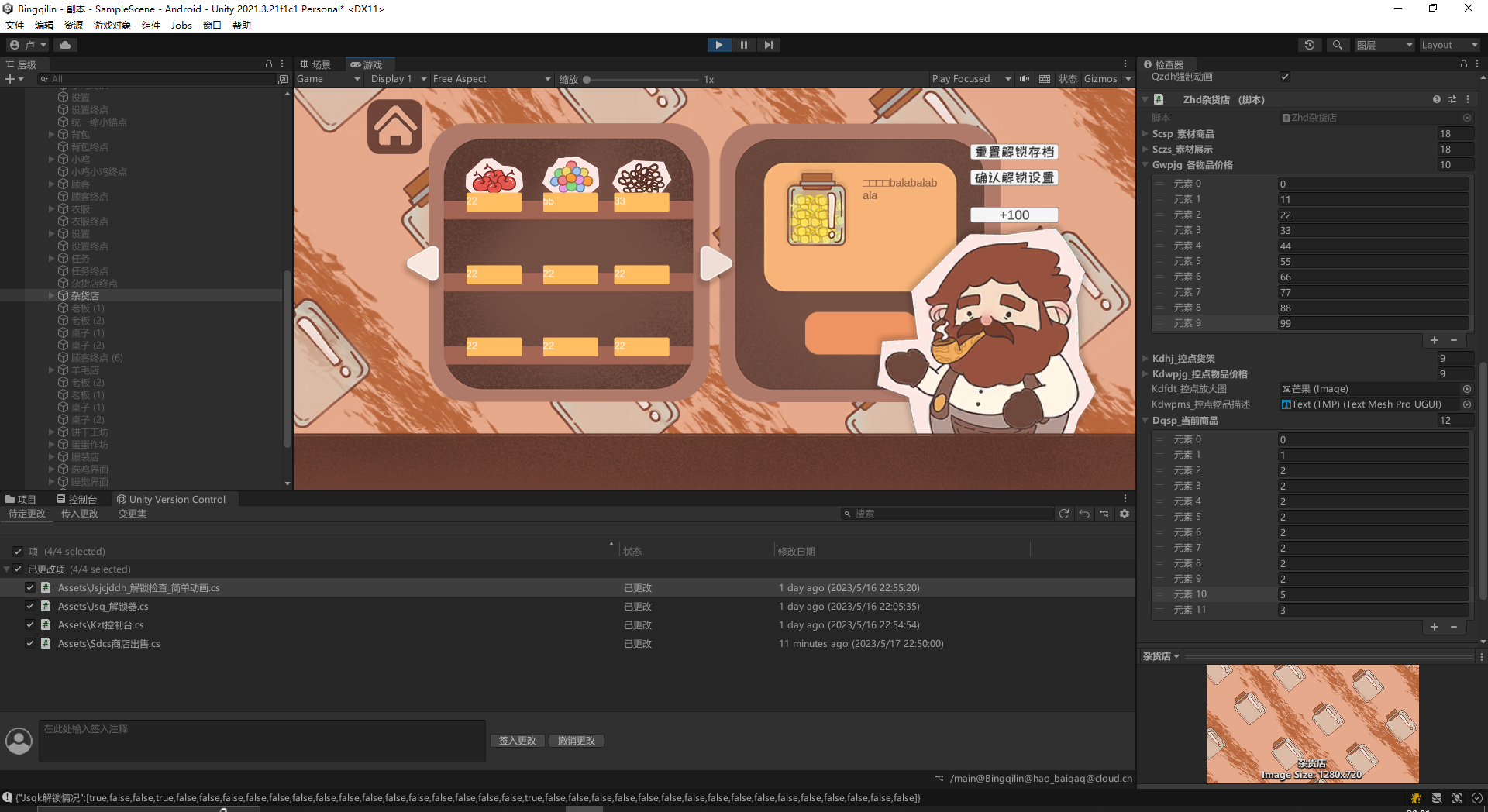This screenshot has height=812, width=1488.
Task: Click the check-in comment text field
Action: pos(262,741)
